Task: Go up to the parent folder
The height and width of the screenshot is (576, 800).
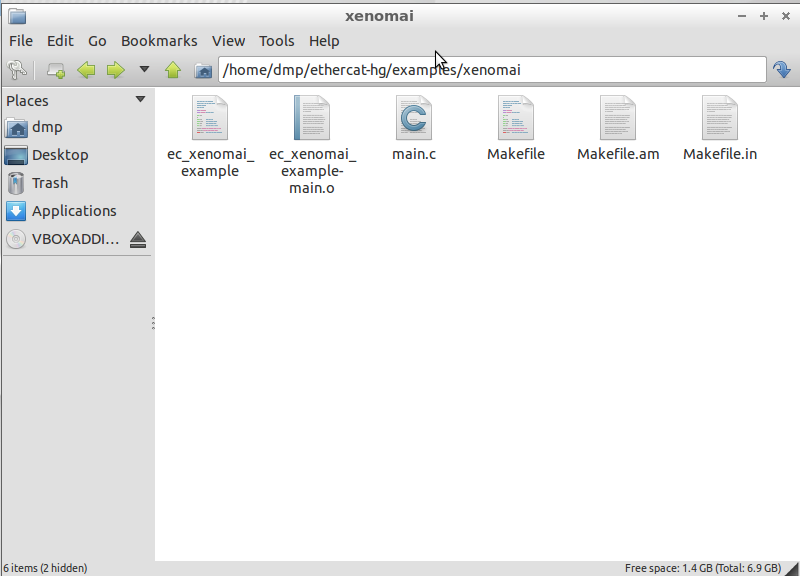Action: coord(173,70)
